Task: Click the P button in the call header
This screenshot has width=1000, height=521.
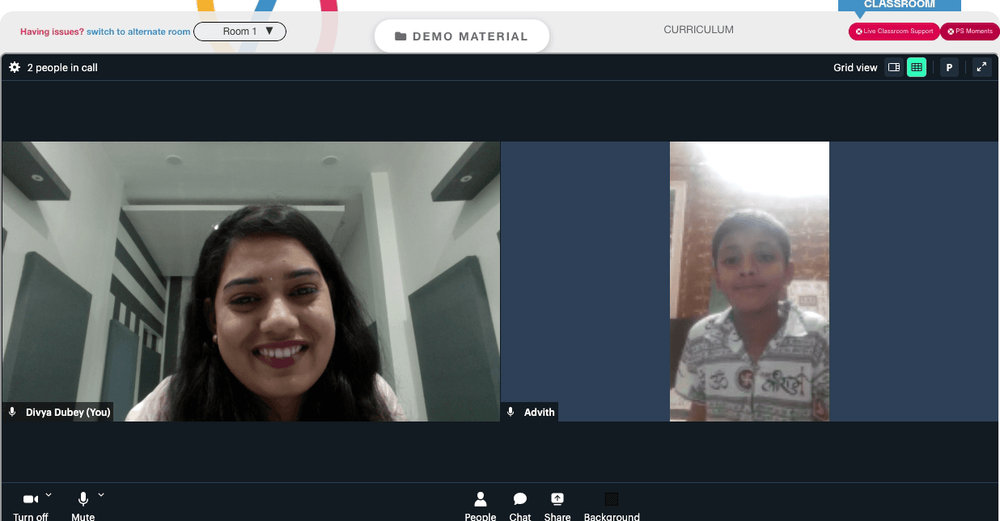Action: pos(949,67)
